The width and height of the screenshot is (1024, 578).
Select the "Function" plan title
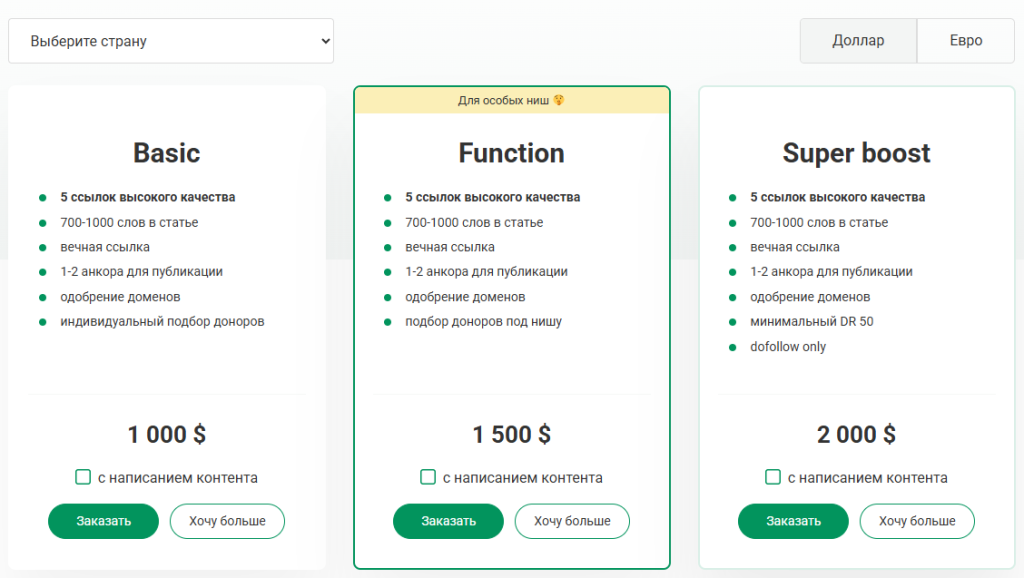coord(511,153)
